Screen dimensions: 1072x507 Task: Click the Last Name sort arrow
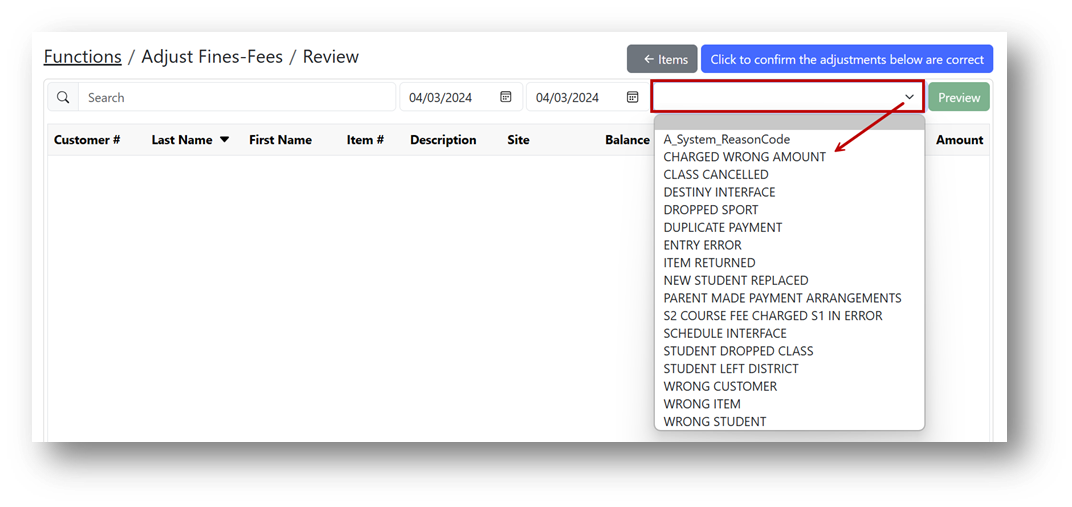224,139
